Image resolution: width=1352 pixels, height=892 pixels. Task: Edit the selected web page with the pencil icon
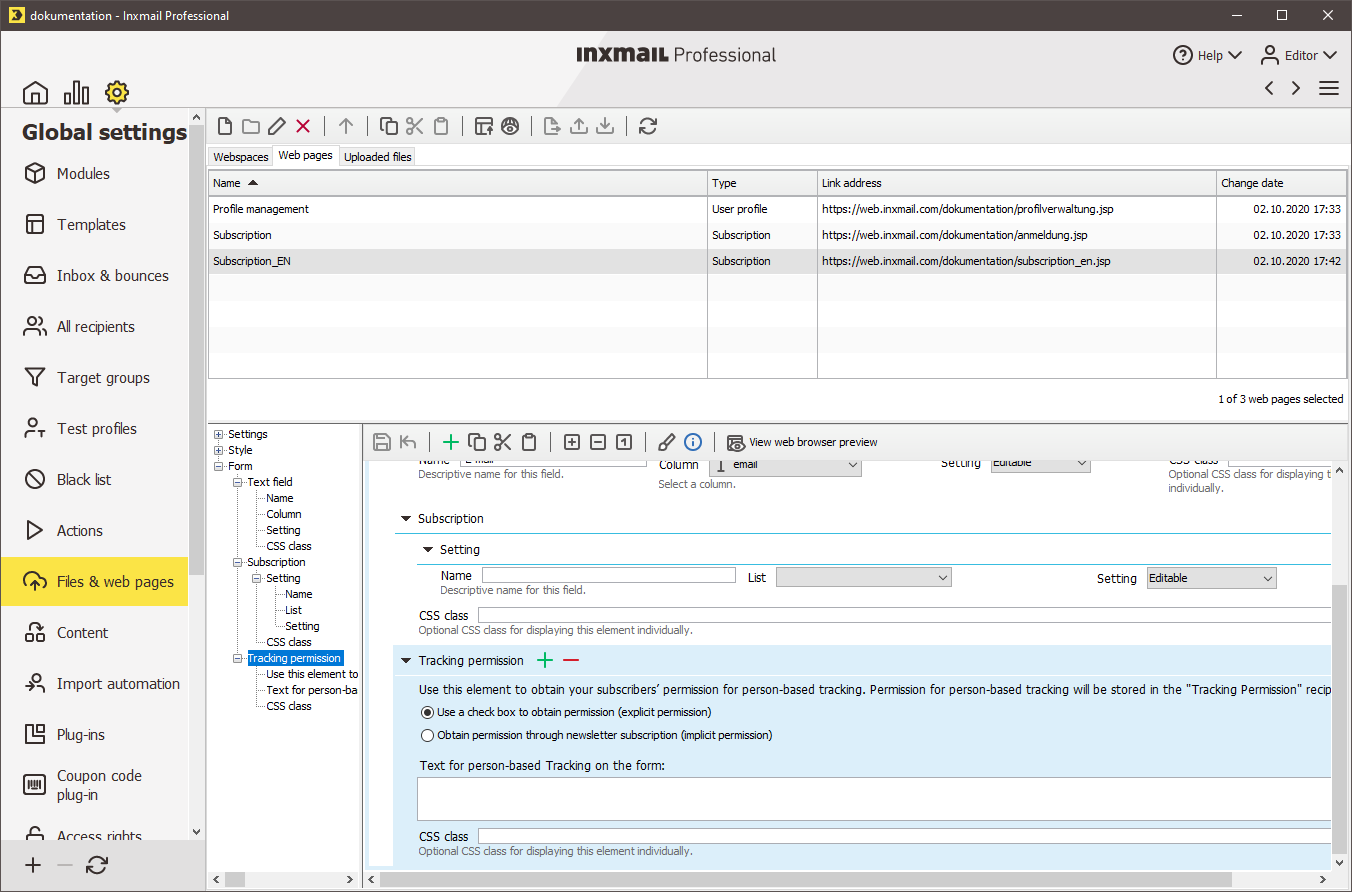tap(277, 126)
